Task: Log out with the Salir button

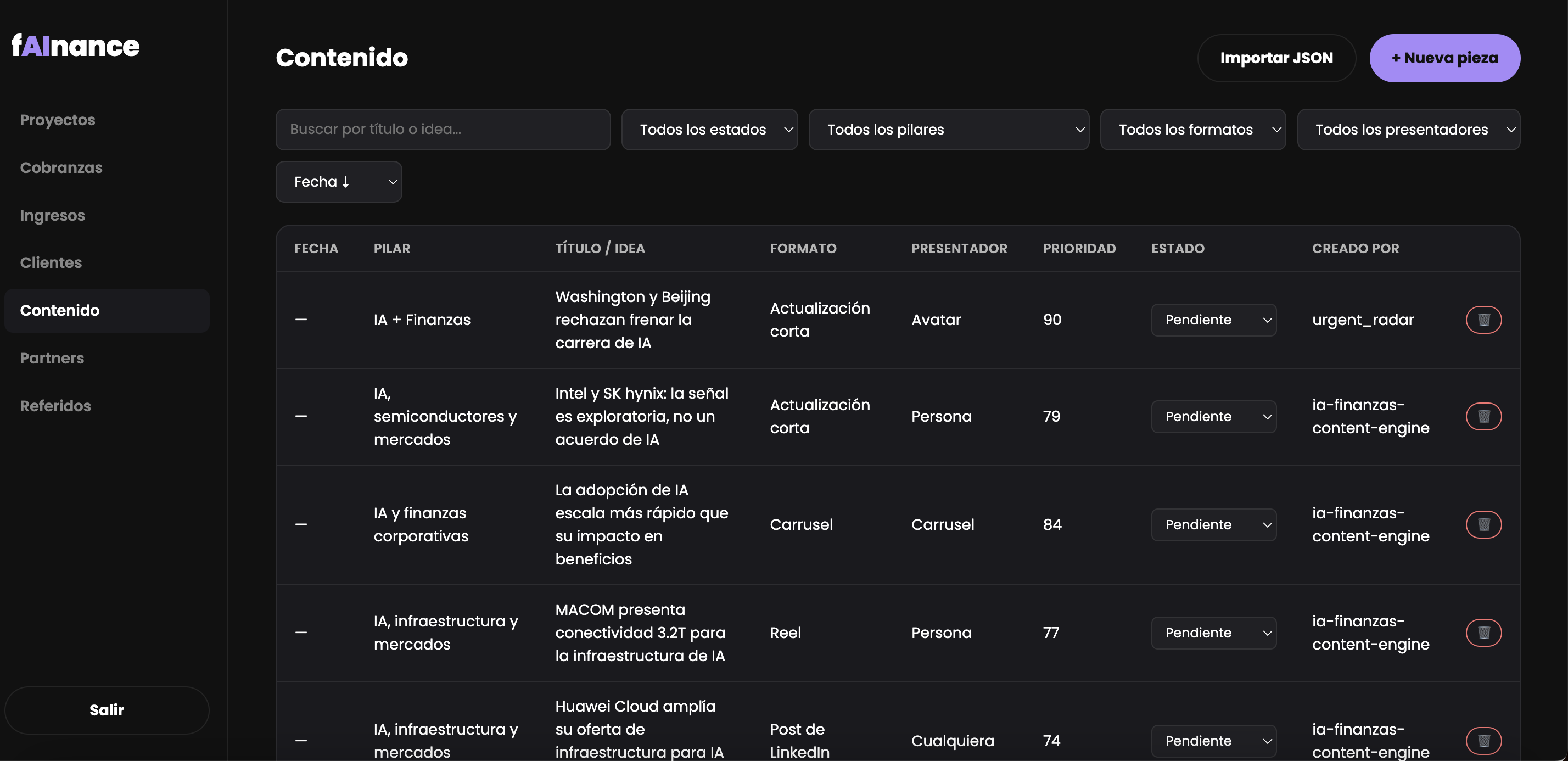Action: 107,710
